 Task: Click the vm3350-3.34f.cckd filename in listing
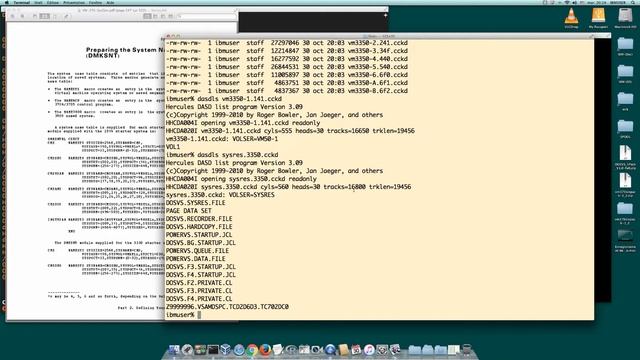[378, 51]
